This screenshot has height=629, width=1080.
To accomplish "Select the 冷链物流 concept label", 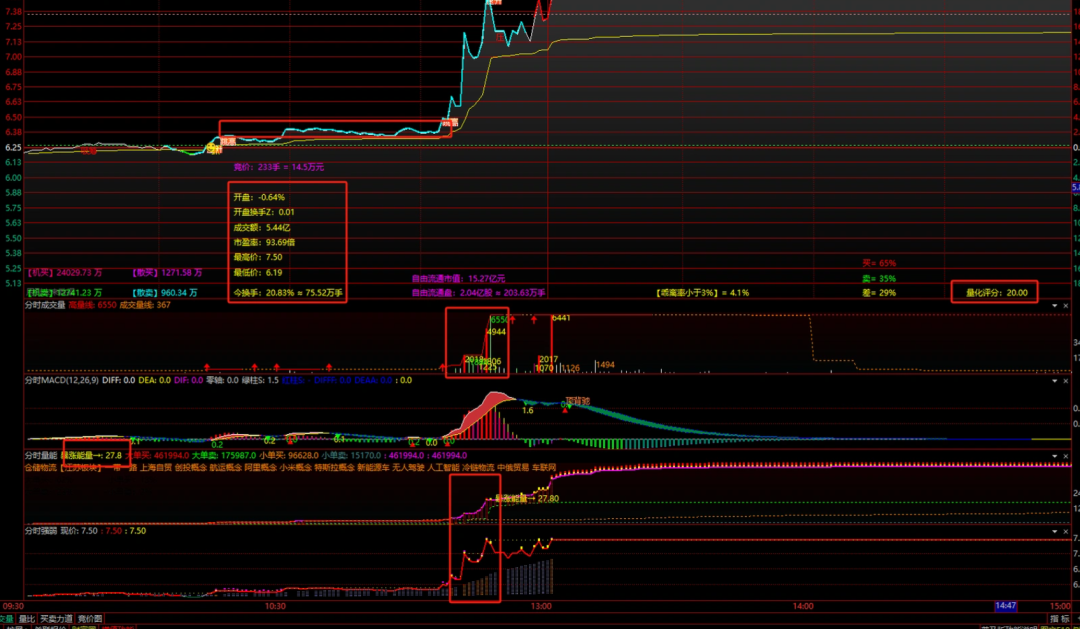I will pos(478,468).
